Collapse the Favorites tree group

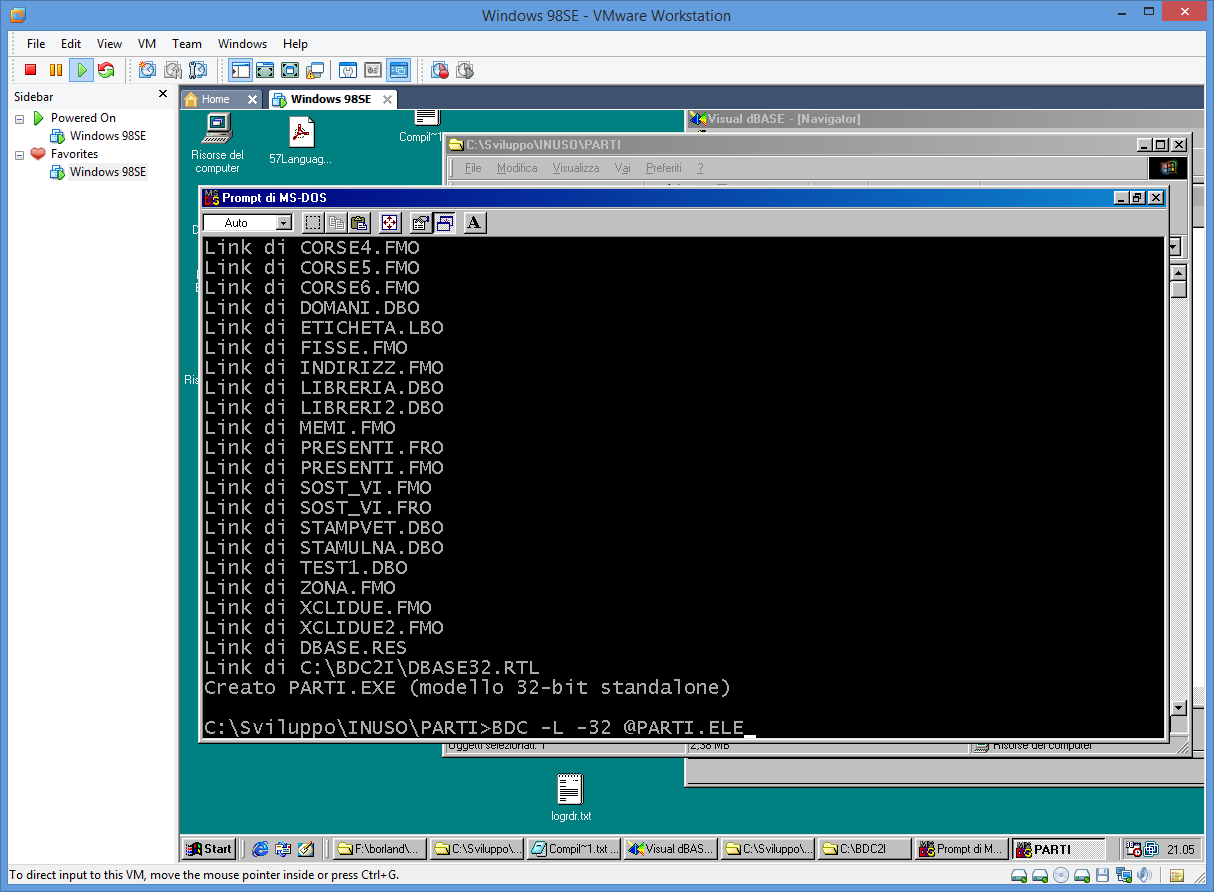point(19,154)
